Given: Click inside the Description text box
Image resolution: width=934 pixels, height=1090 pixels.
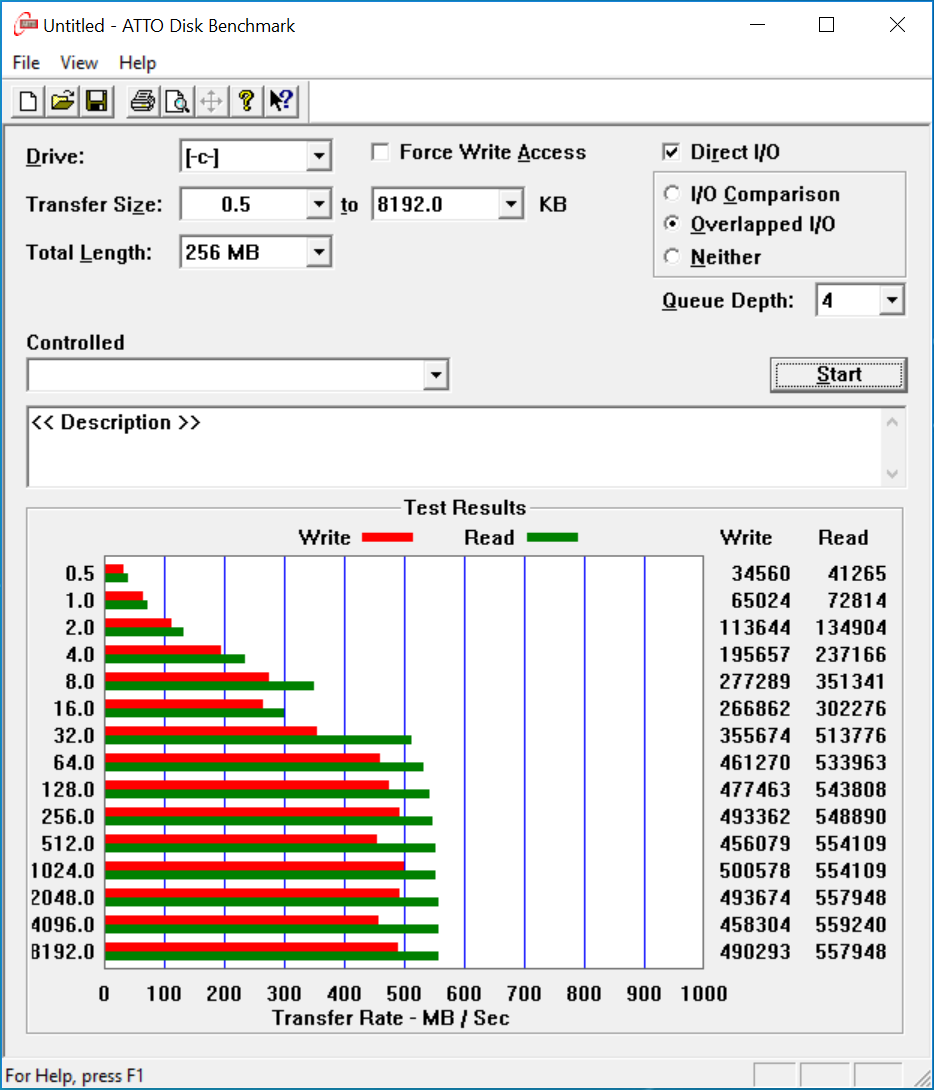Looking at the screenshot, I should point(455,447).
